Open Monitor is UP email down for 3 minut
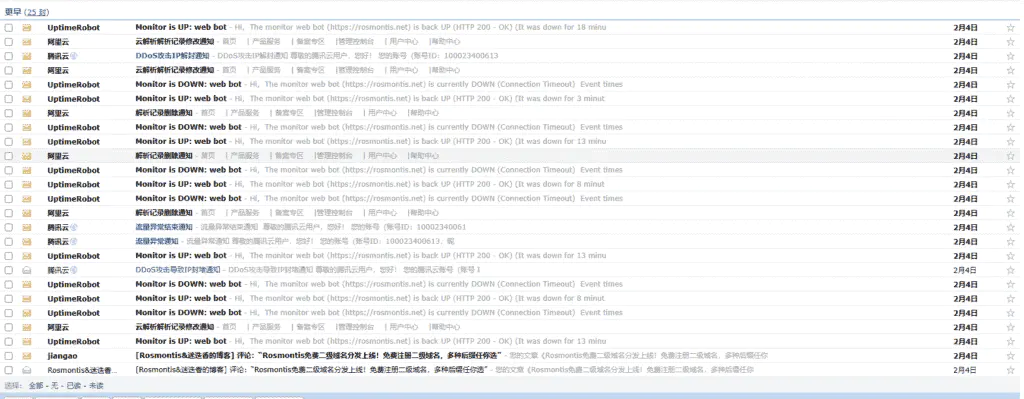Screen dimensions: 1024x399 coord(181,99)
